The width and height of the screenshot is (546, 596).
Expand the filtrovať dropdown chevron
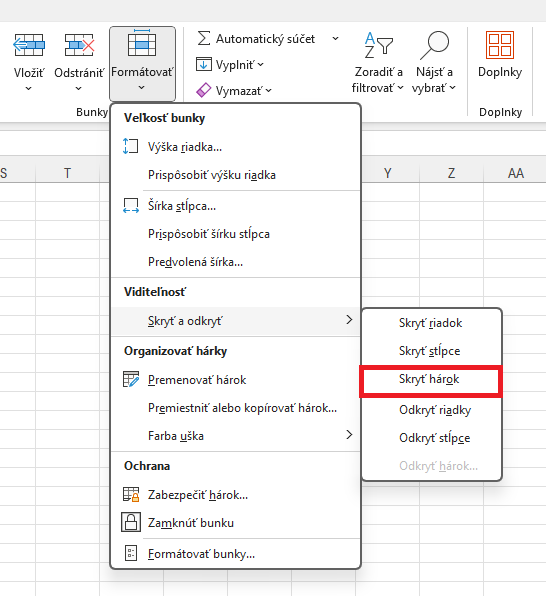pos(400,88)
